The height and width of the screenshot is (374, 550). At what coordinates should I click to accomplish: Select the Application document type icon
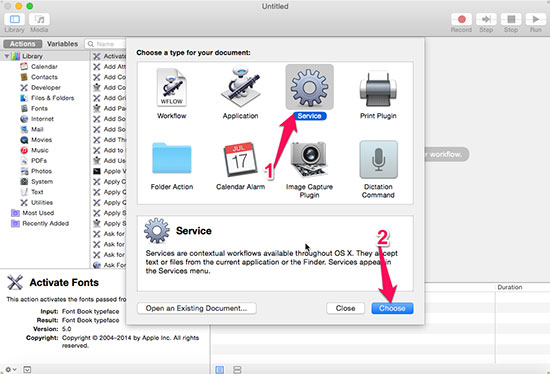pos(241,87)
